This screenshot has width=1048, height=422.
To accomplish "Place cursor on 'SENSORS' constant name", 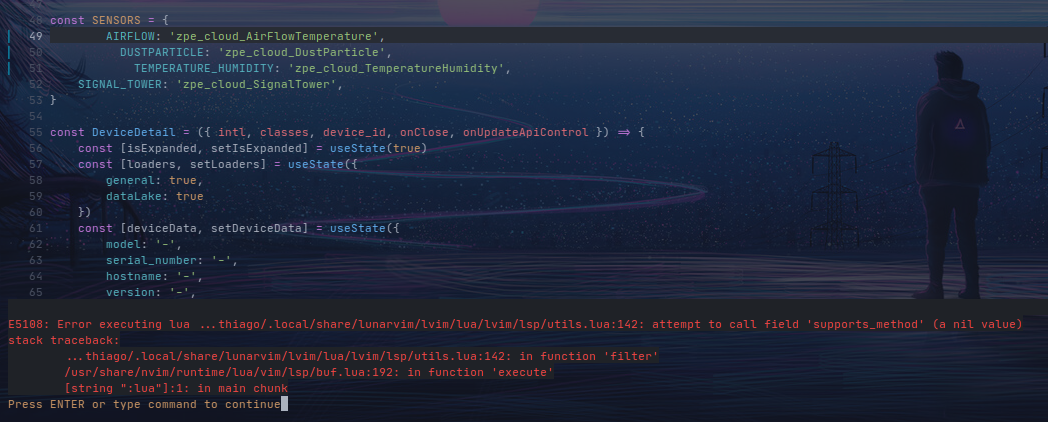I will tap(116, 20).
